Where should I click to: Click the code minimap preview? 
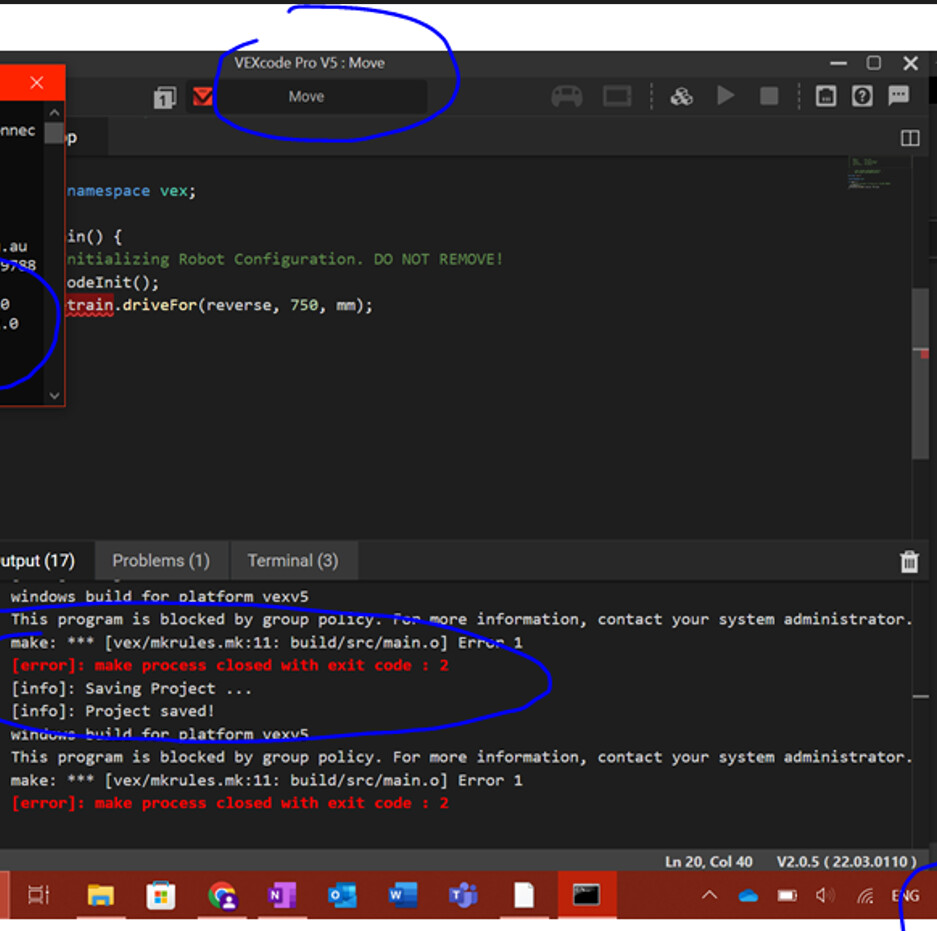870,174
